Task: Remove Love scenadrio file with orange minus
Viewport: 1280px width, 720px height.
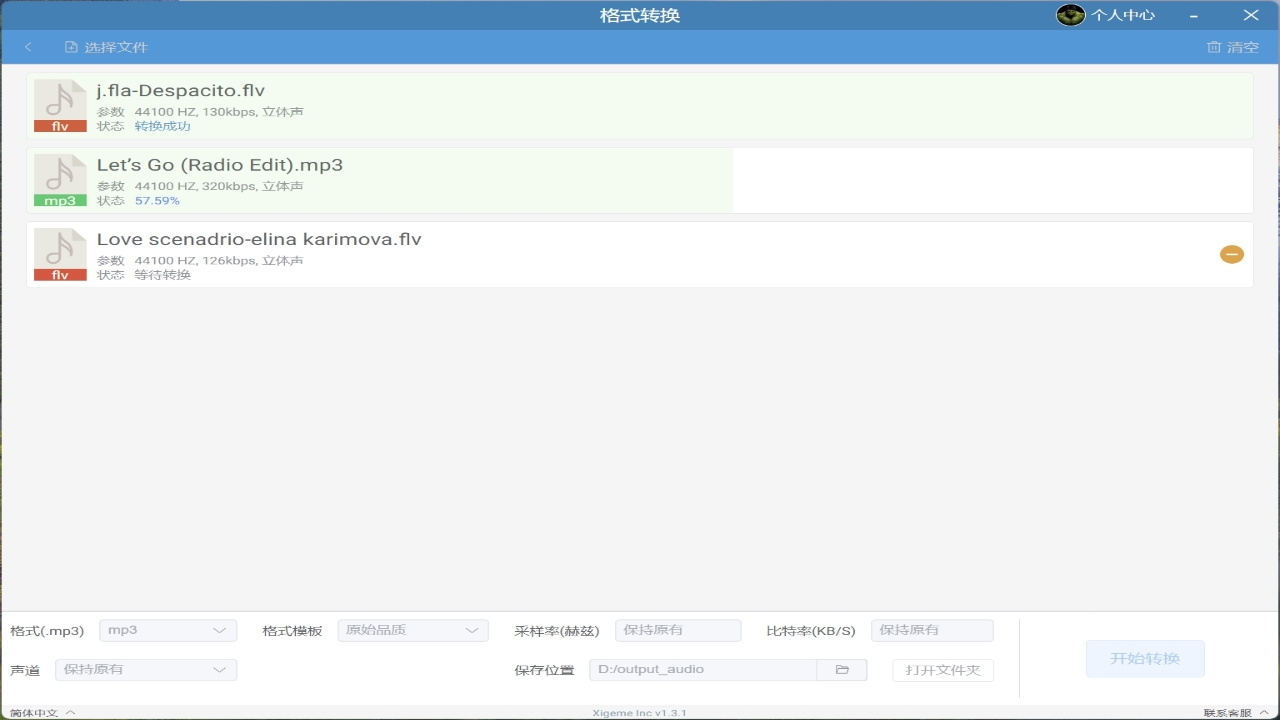Action: (x=1231, y=254)
